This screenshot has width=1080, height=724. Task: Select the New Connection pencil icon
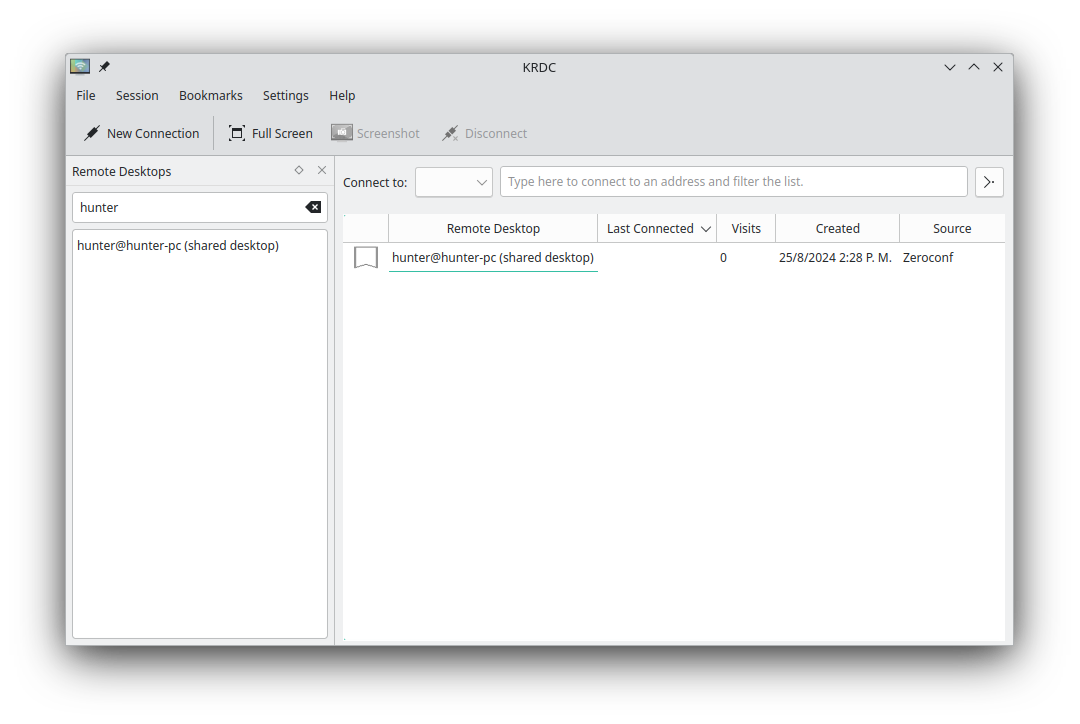[x=91, y=132]
